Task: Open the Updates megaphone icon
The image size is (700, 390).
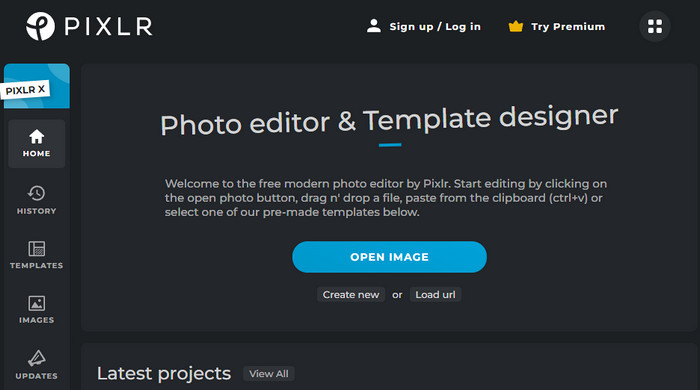Action: pos(37,358)
